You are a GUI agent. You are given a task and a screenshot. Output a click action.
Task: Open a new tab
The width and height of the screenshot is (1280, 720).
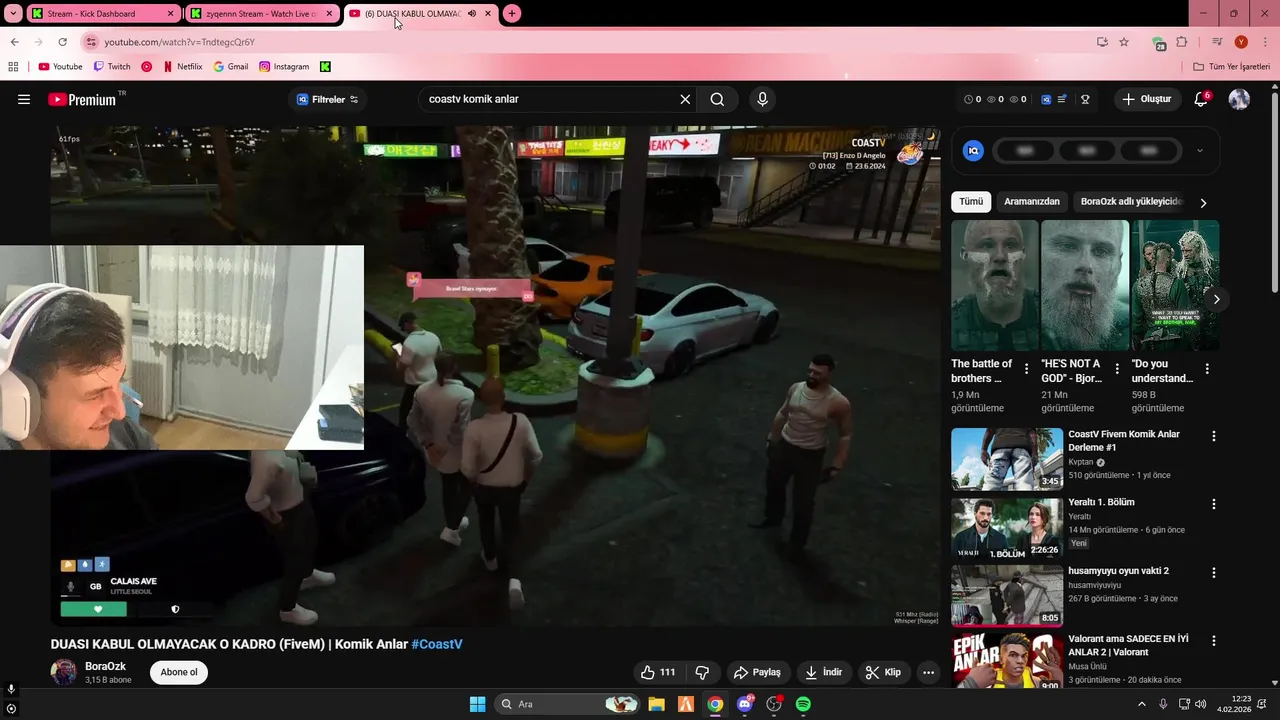(x=512, y=14)
